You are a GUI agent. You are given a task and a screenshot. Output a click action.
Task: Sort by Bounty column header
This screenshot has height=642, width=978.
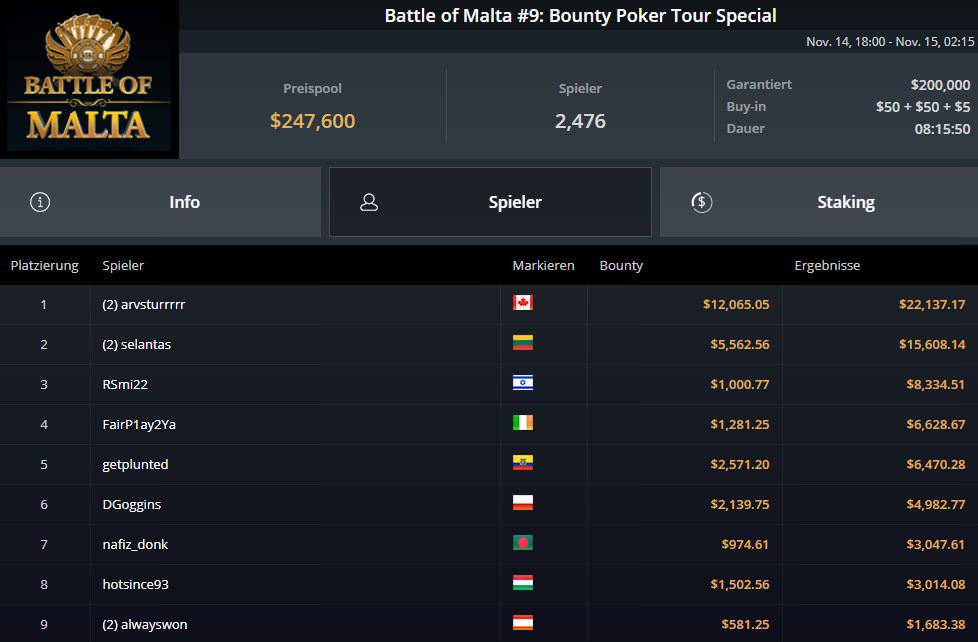pos(621,265)
